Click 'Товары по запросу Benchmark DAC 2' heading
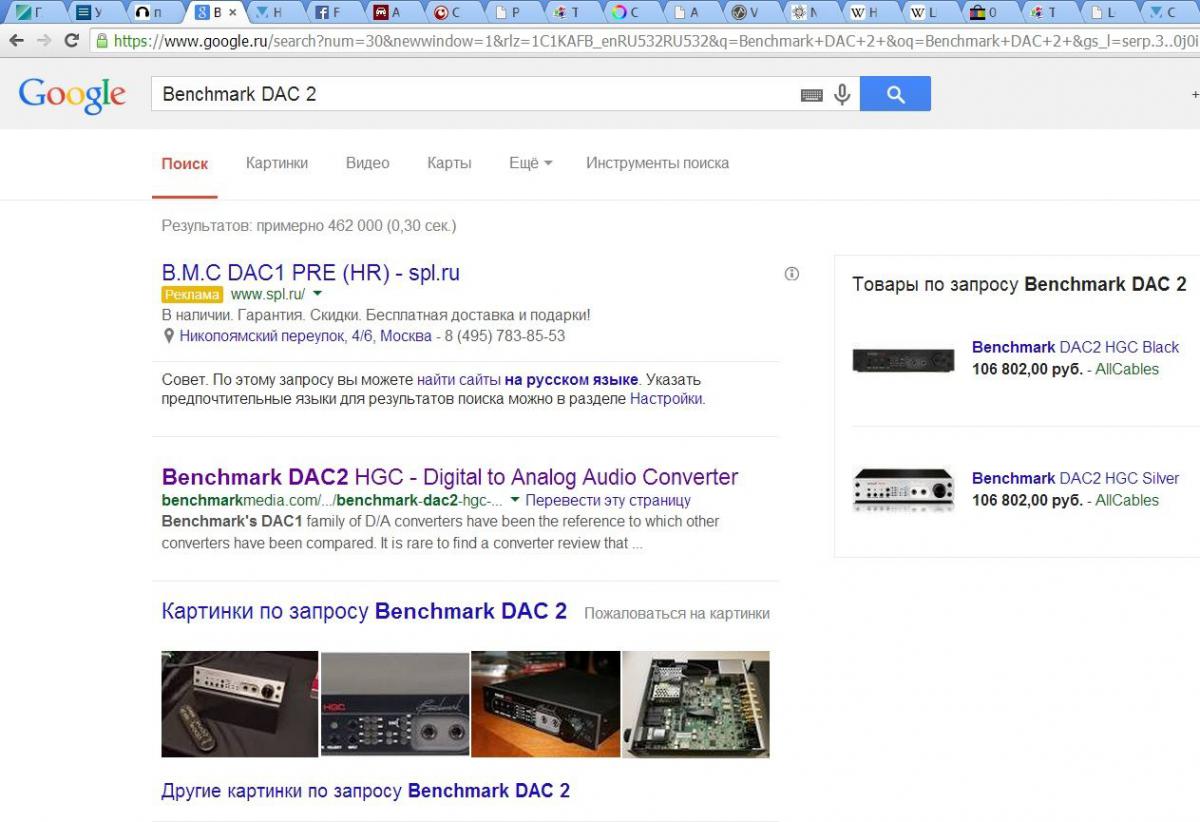This screenshot has width=1200, height=822. click(1019, 284)
